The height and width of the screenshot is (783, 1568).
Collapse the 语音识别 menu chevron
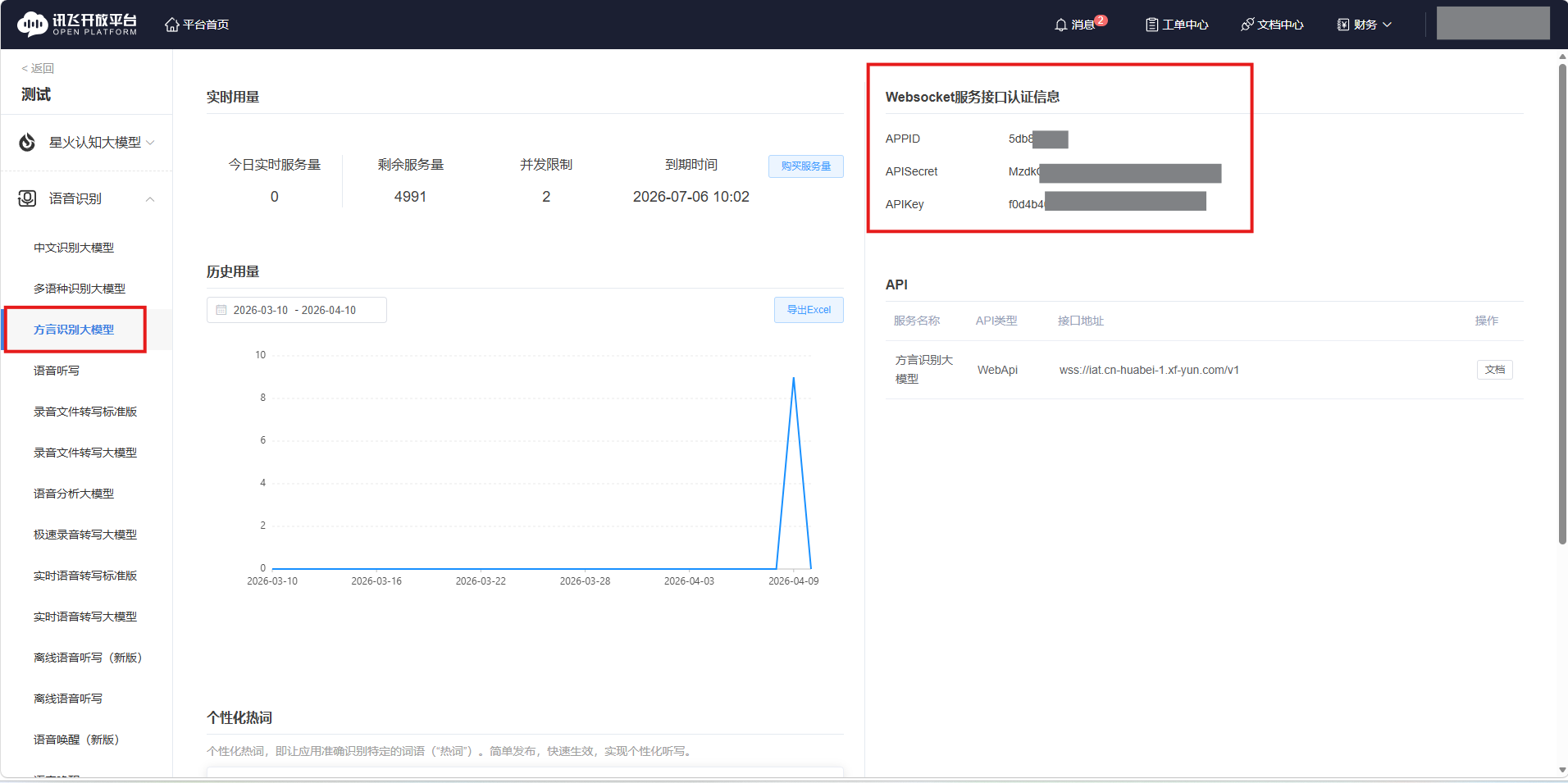[150, 199]
